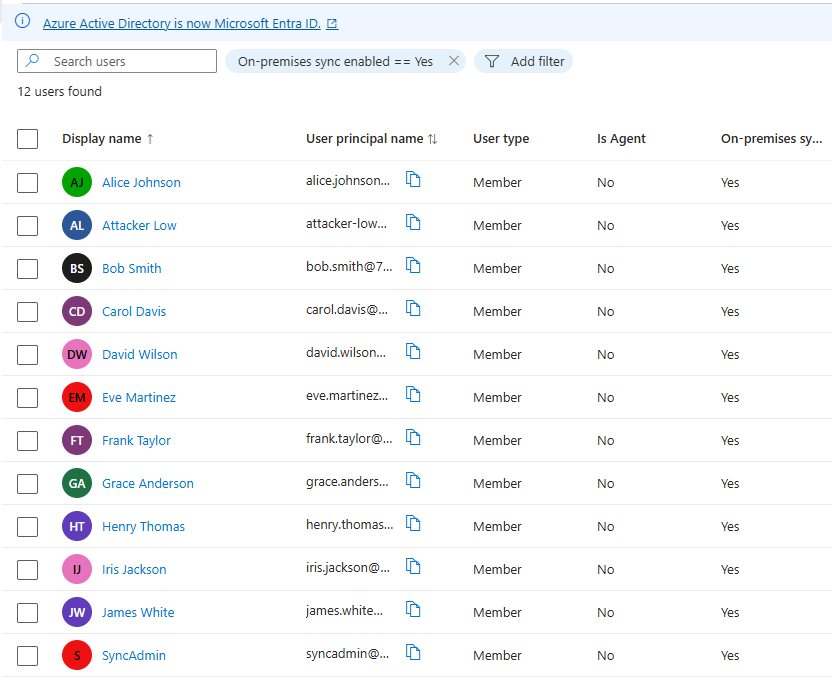The width and height of the screenshot is (832, 691).
Task: Remove the On-premises sync enabled filter
Action: click(454, 61)
